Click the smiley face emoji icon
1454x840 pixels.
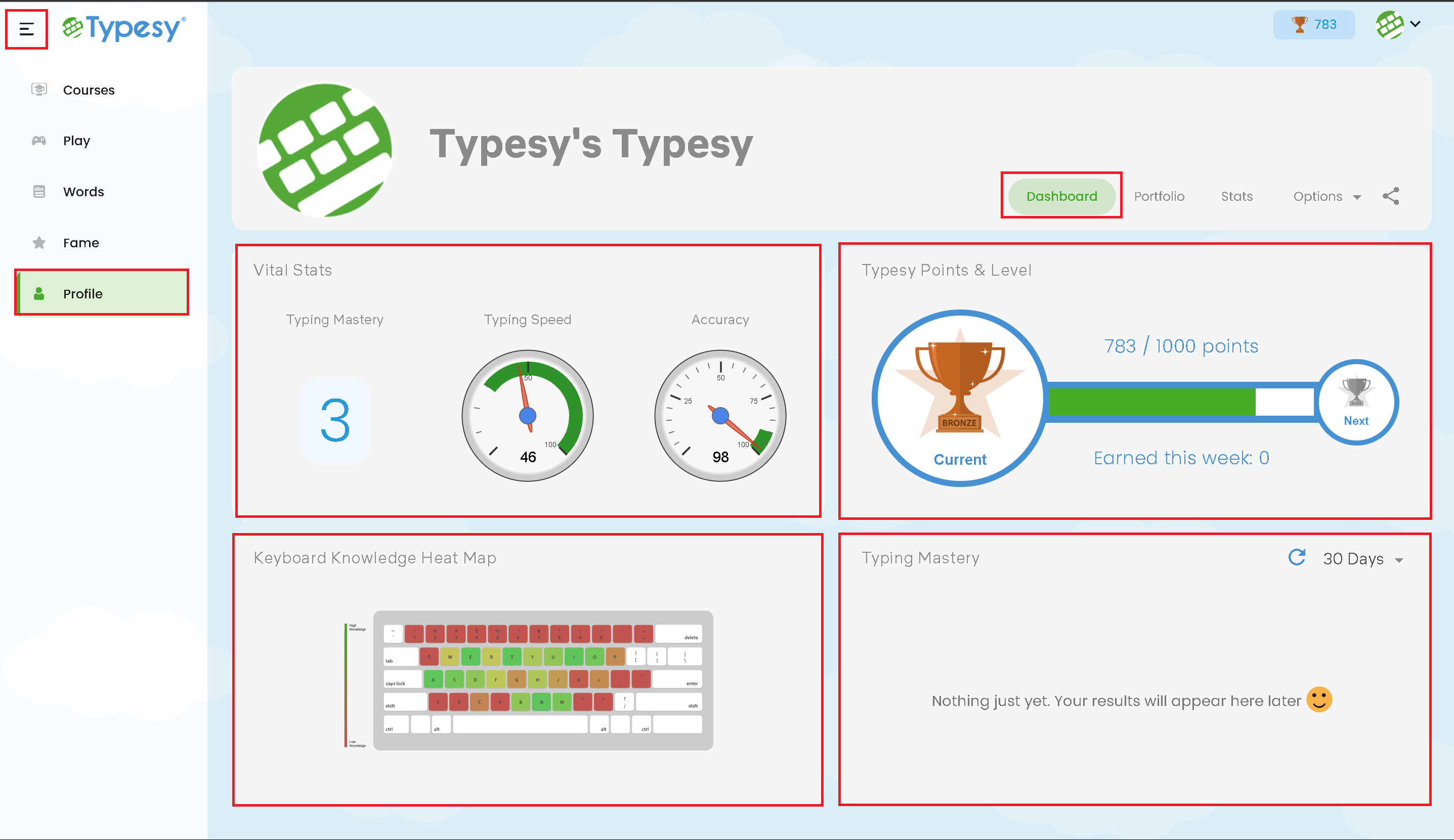(x=1319, y=700)
